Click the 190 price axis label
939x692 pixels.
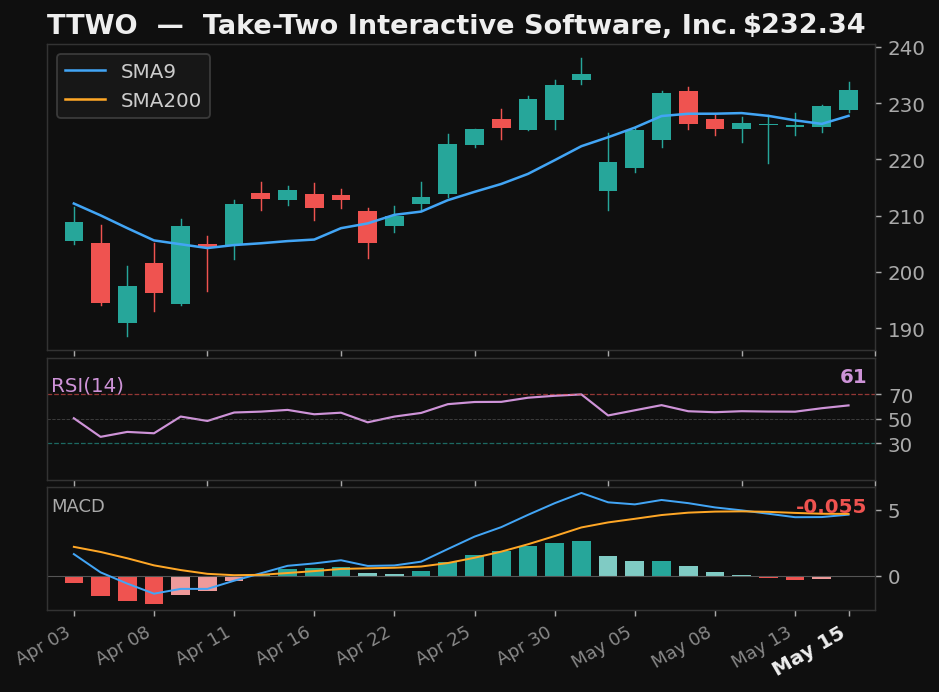coord(906,329)
